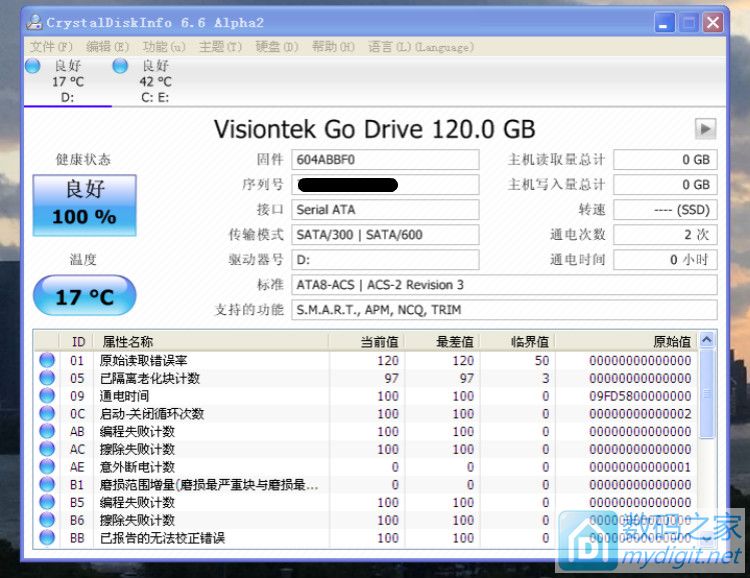The height and width of the screenshot is (578, 750).
Task: Open the 编辑(E) menu
Action: pyautogui.click(x=108, y=46)
